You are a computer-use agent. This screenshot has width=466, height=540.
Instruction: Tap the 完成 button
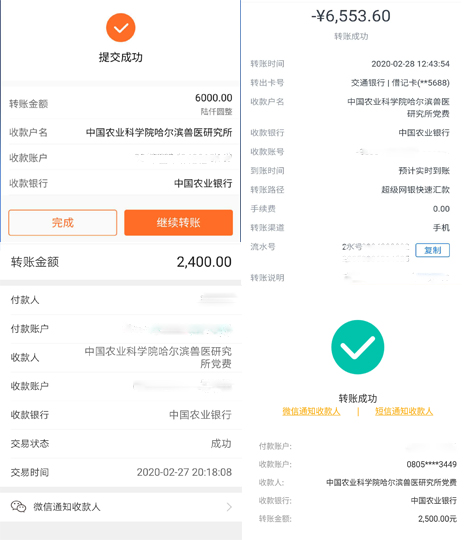(x=63, y=222)
